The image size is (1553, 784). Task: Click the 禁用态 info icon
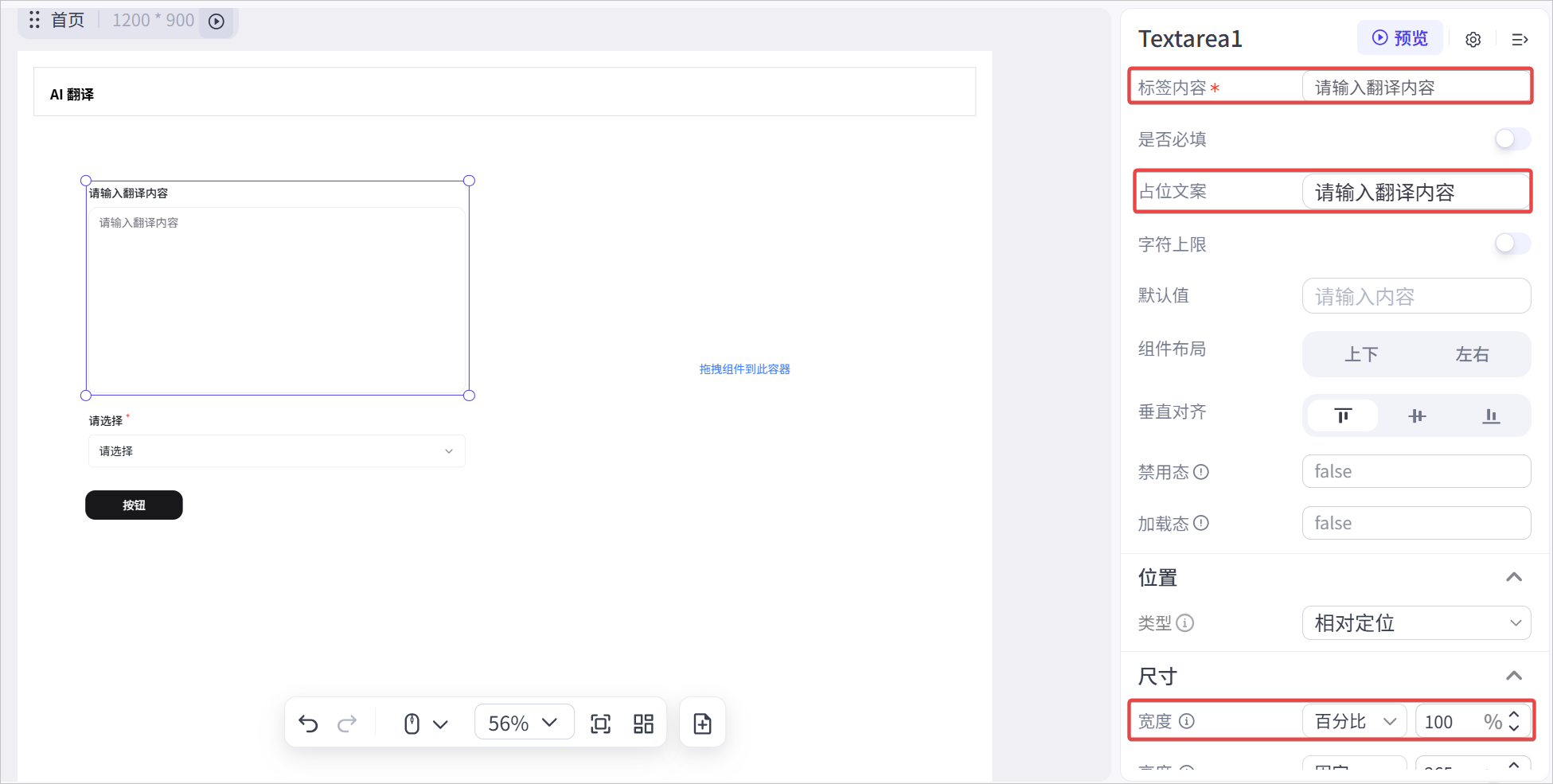(1201, 472)
